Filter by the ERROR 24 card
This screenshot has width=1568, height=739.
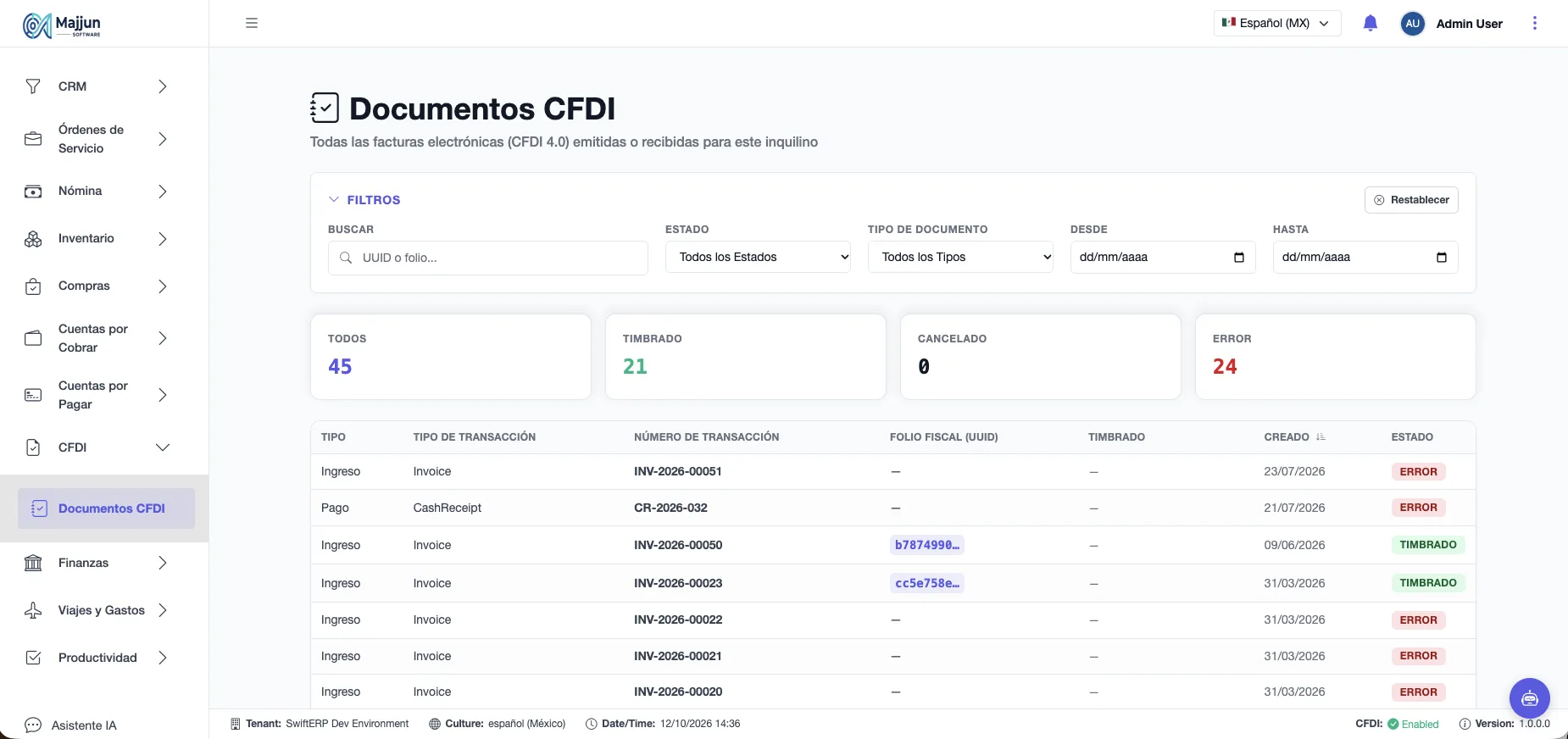(x=1336, y=357)
